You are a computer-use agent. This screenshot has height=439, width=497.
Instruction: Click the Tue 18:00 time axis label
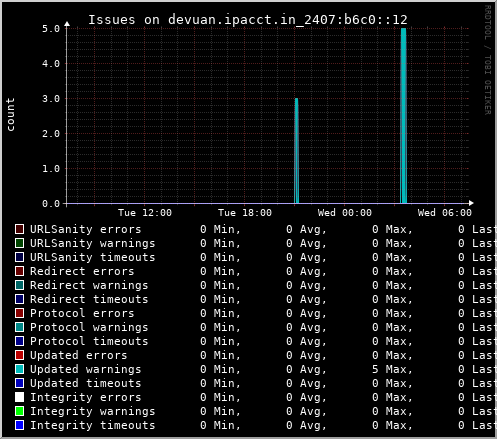[x=245, y=213]
